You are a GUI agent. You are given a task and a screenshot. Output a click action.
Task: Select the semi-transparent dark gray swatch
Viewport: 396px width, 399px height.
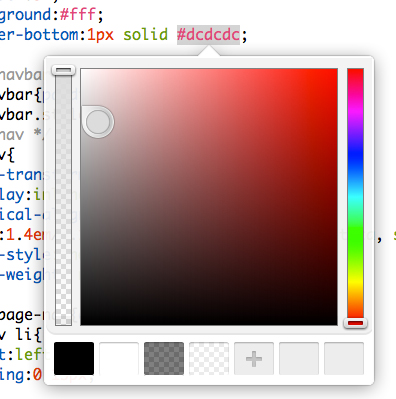164,358
